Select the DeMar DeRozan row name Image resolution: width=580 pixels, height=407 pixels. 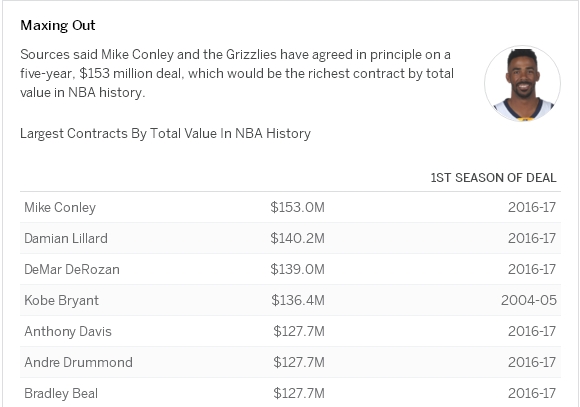click(72, 269)
